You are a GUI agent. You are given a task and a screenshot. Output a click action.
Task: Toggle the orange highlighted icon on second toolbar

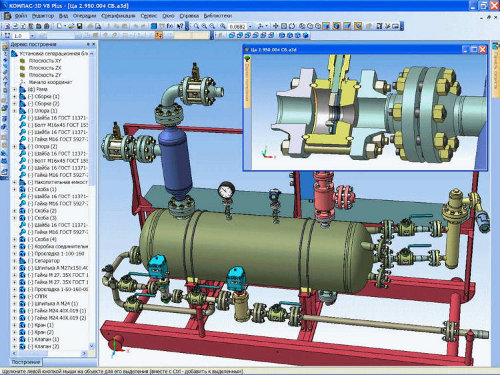point(159,35)
